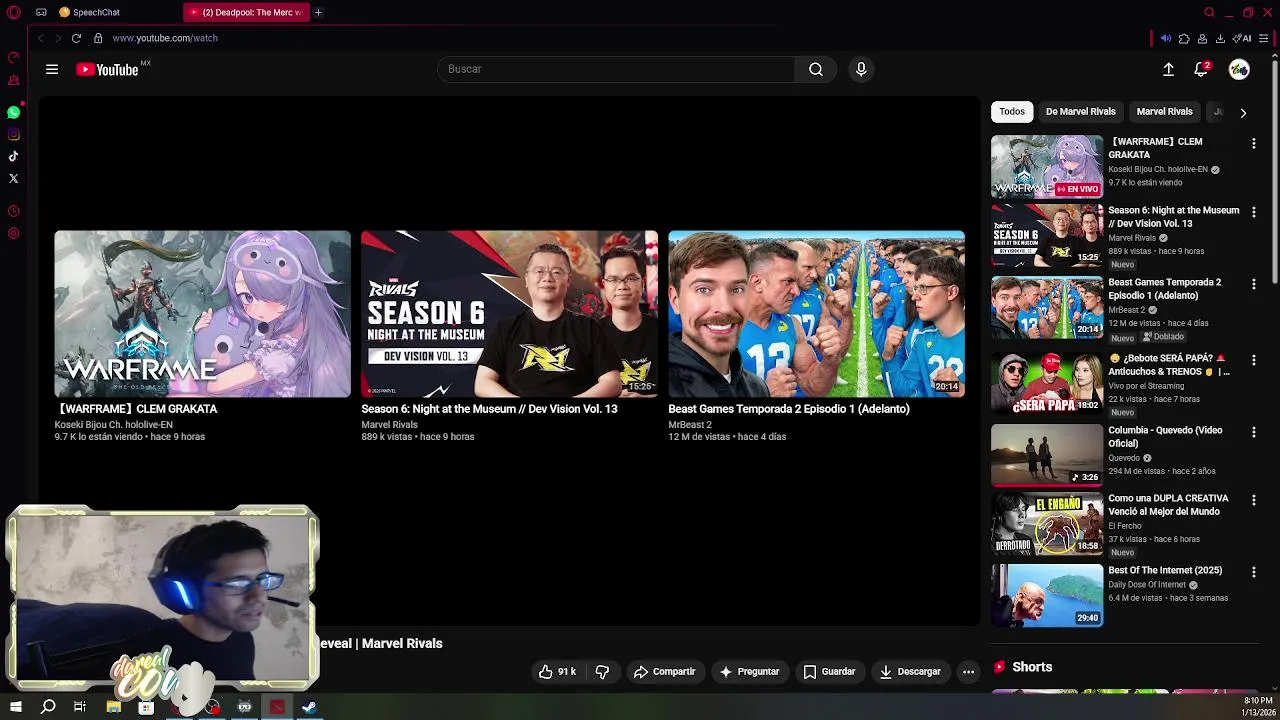The image size is (1280, 720).
Task: Select the Deadpool: The Merc YouTube tab
Action: (244, 12)
